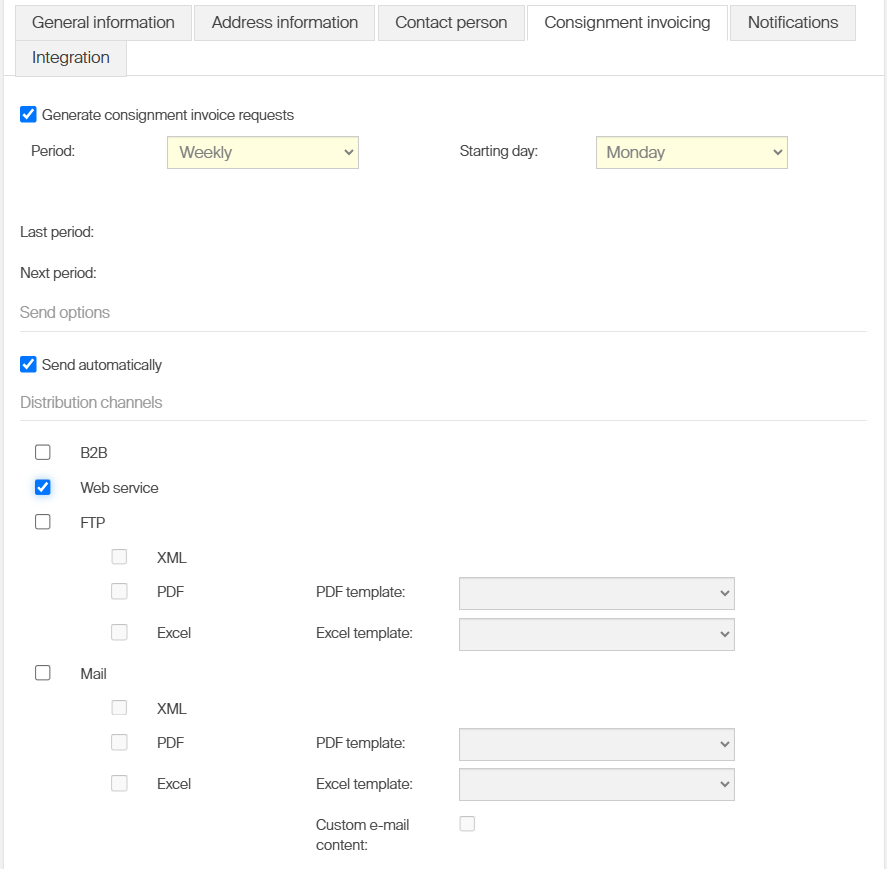Viewport: 887px width, 869px height.
Task: Disable the Send automatically checkbox
Action: 28,364
